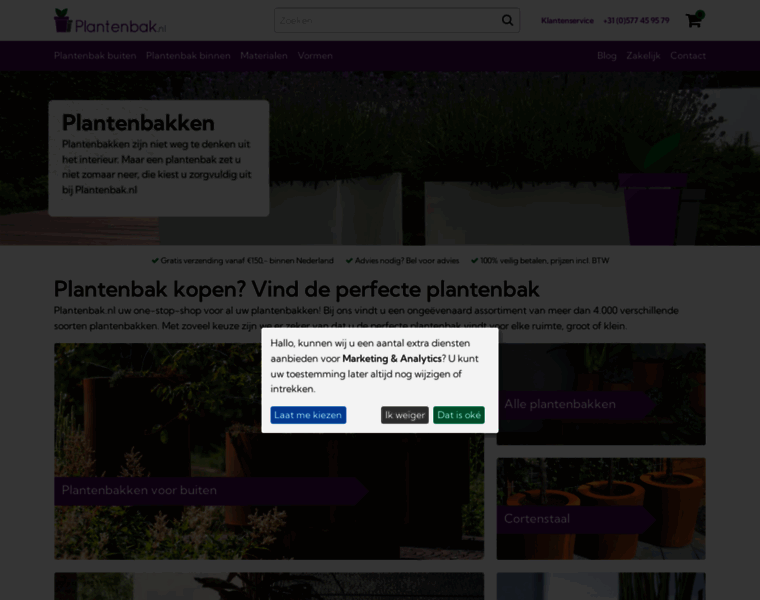
Task: Click the Plantenbakken hero heading
Action: point(138,123)
